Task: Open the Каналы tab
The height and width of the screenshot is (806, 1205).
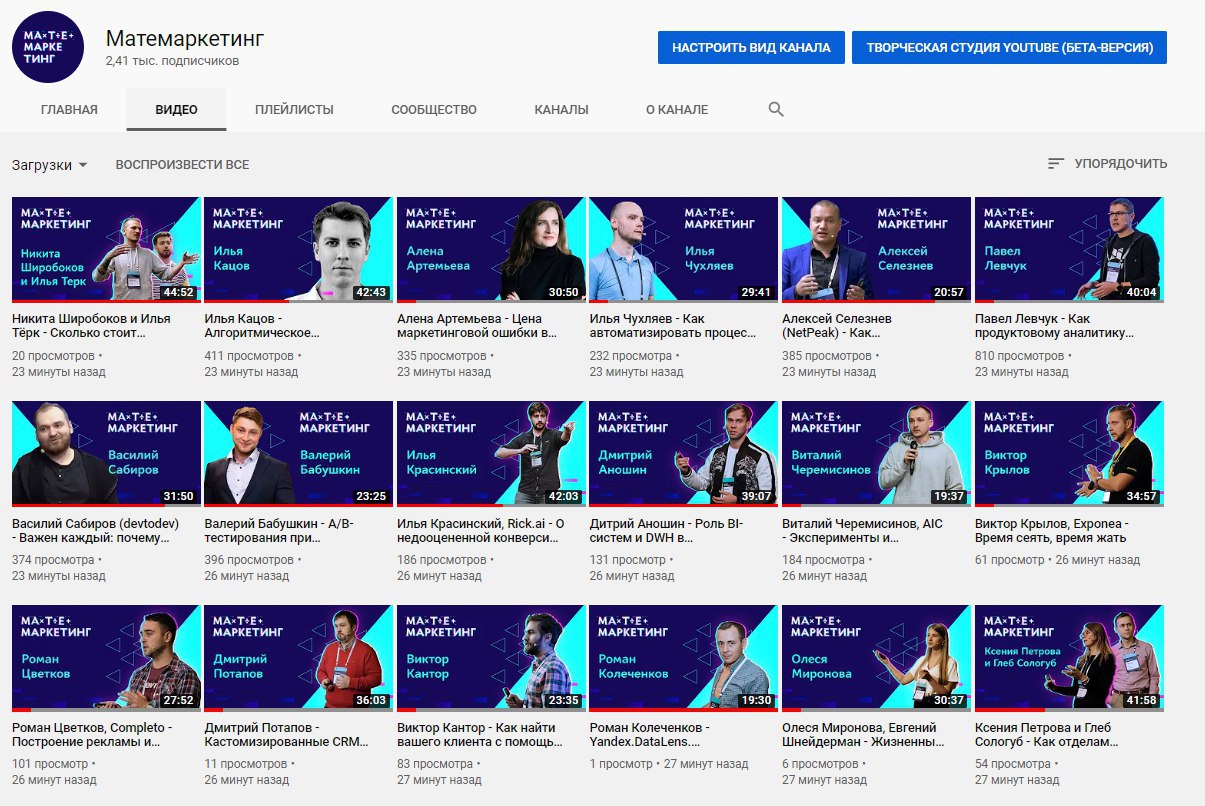Action: [x=561, y=110]
